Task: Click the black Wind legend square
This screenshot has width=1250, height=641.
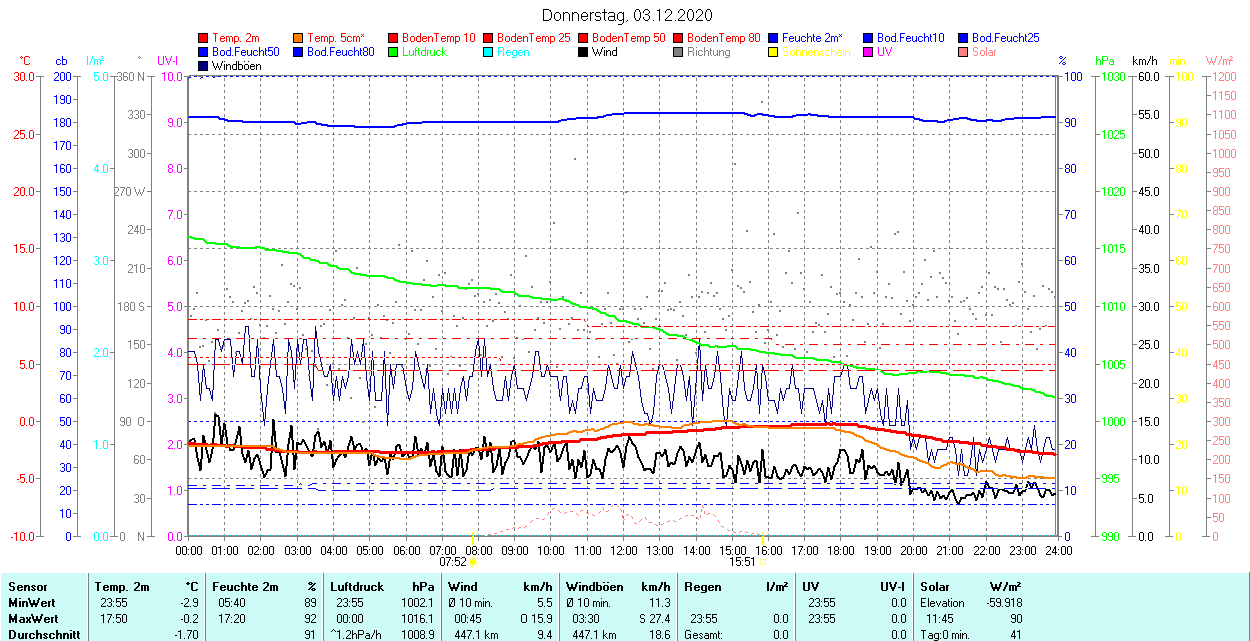Action: click(584, 52)
